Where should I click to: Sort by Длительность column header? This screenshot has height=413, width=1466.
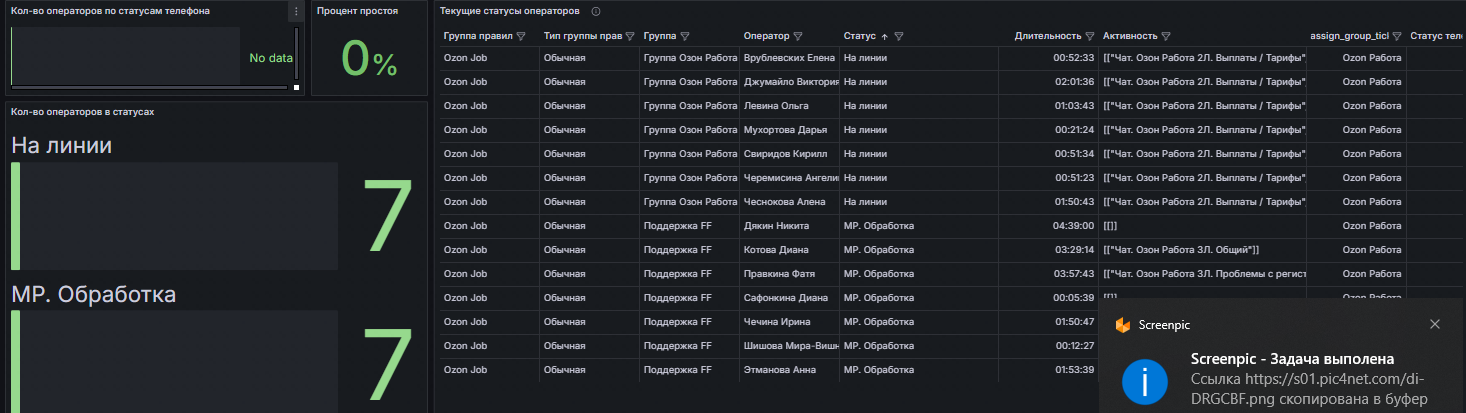1048,36
